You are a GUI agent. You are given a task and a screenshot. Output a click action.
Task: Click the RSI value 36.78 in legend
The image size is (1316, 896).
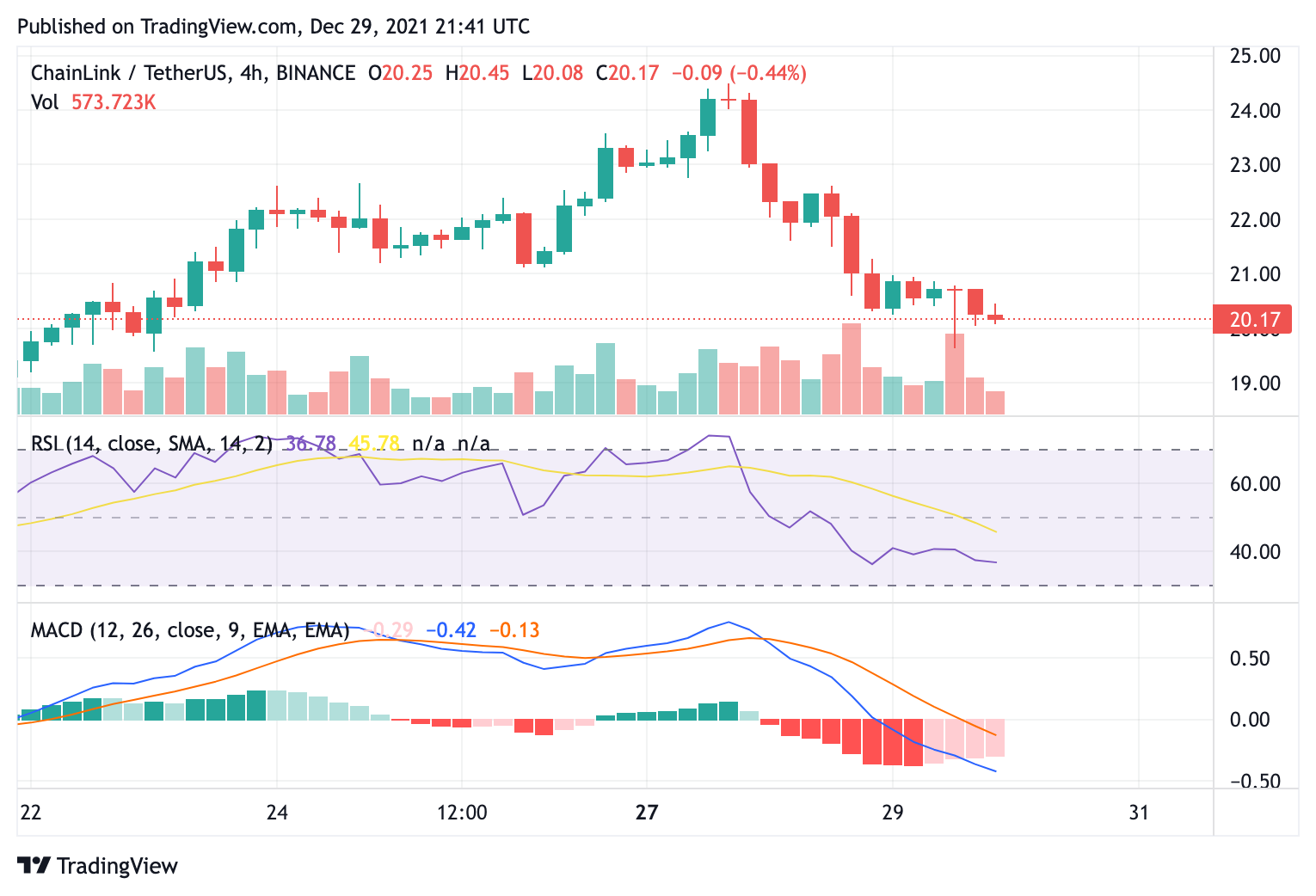click(x=311, y=444)
